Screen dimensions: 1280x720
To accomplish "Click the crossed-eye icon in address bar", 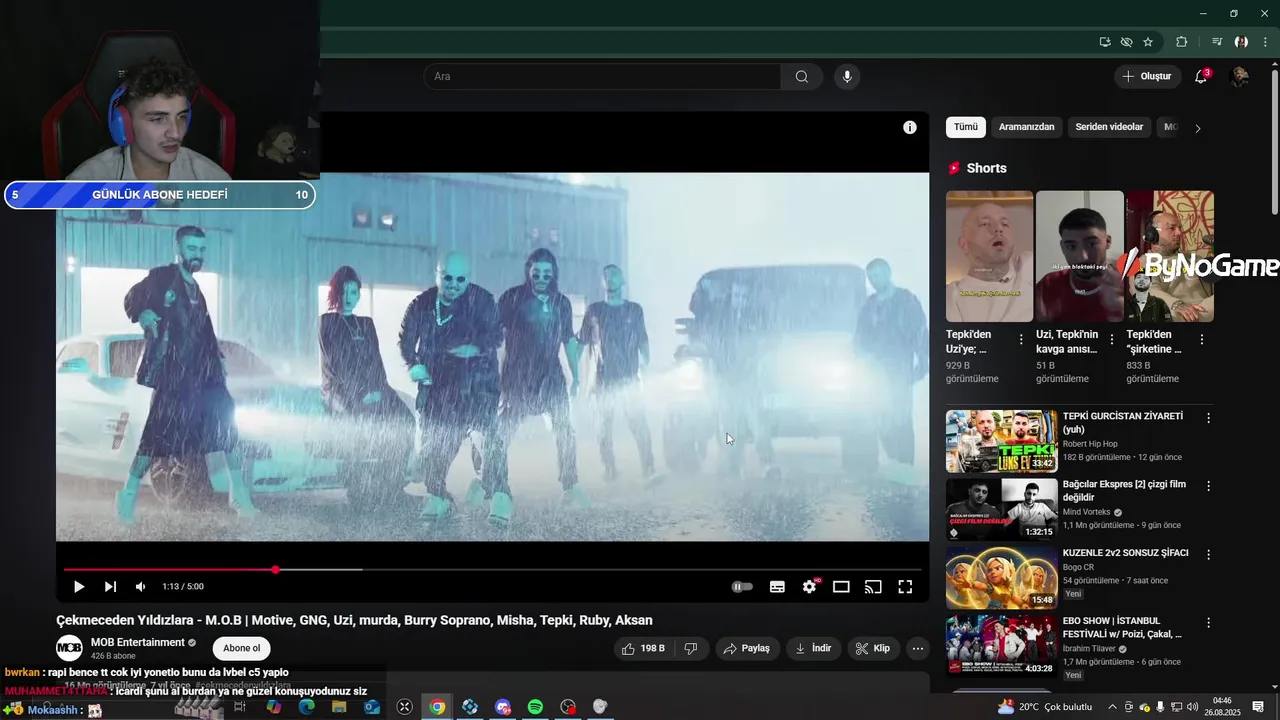I will coord(1126,42).
